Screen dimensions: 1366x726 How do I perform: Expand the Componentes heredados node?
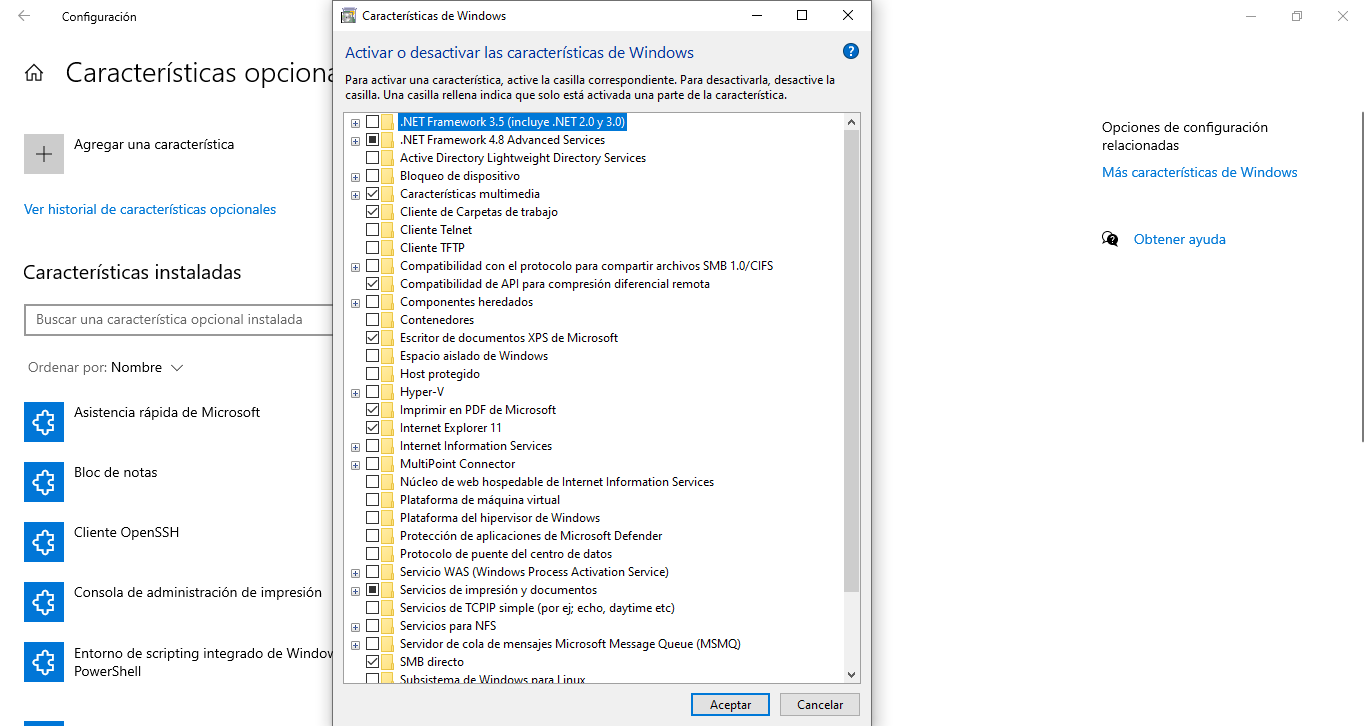click(355, 303)
